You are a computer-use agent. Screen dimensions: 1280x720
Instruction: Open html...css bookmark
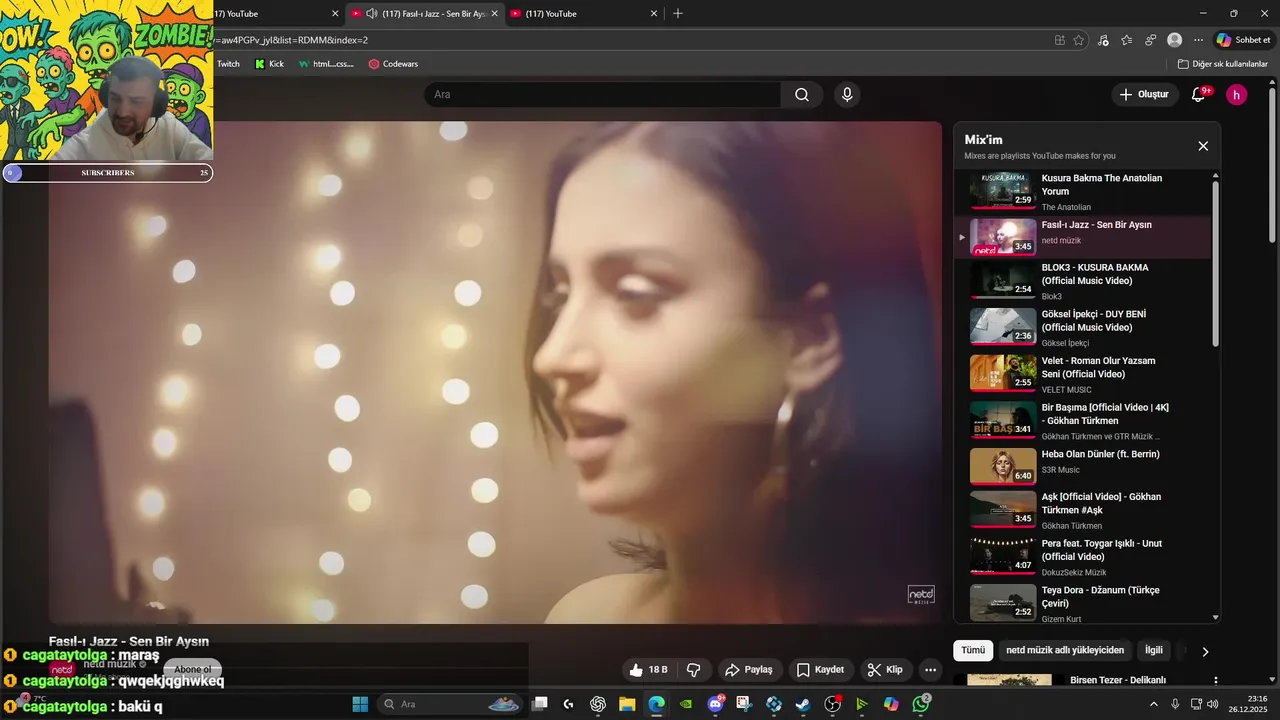pos(327,64)
